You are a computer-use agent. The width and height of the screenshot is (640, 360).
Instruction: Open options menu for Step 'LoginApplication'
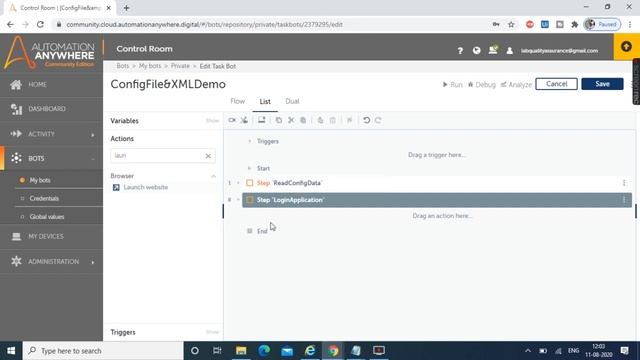tap(624, 200)
